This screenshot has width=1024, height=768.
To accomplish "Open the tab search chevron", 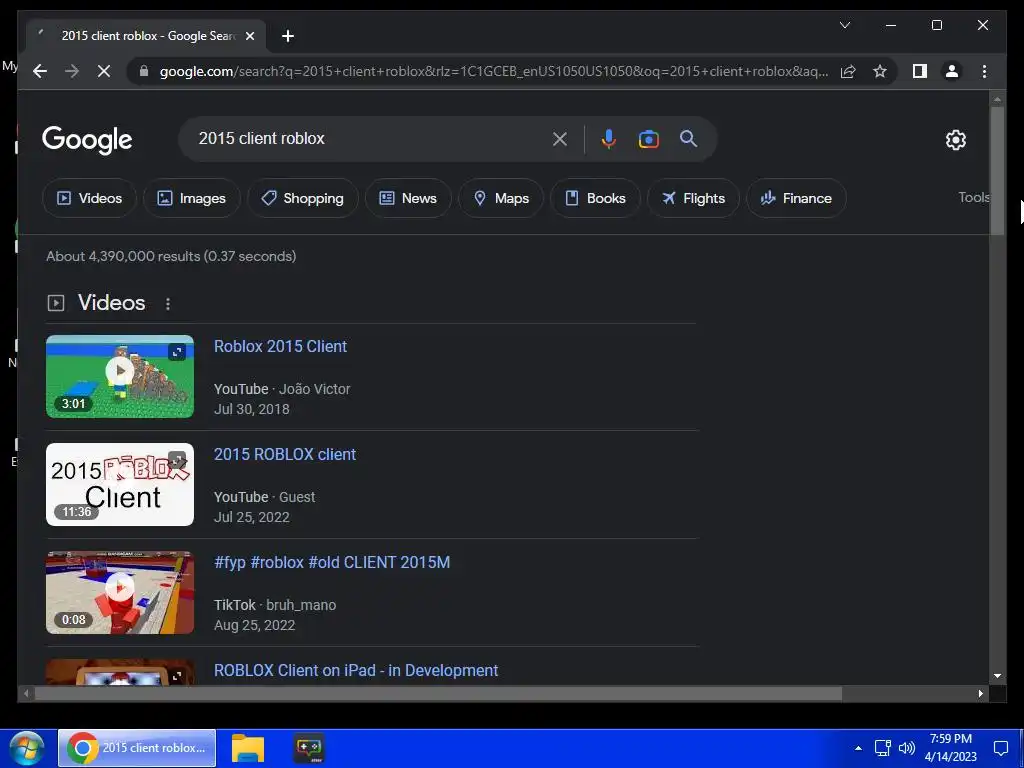I will [844, 25].
